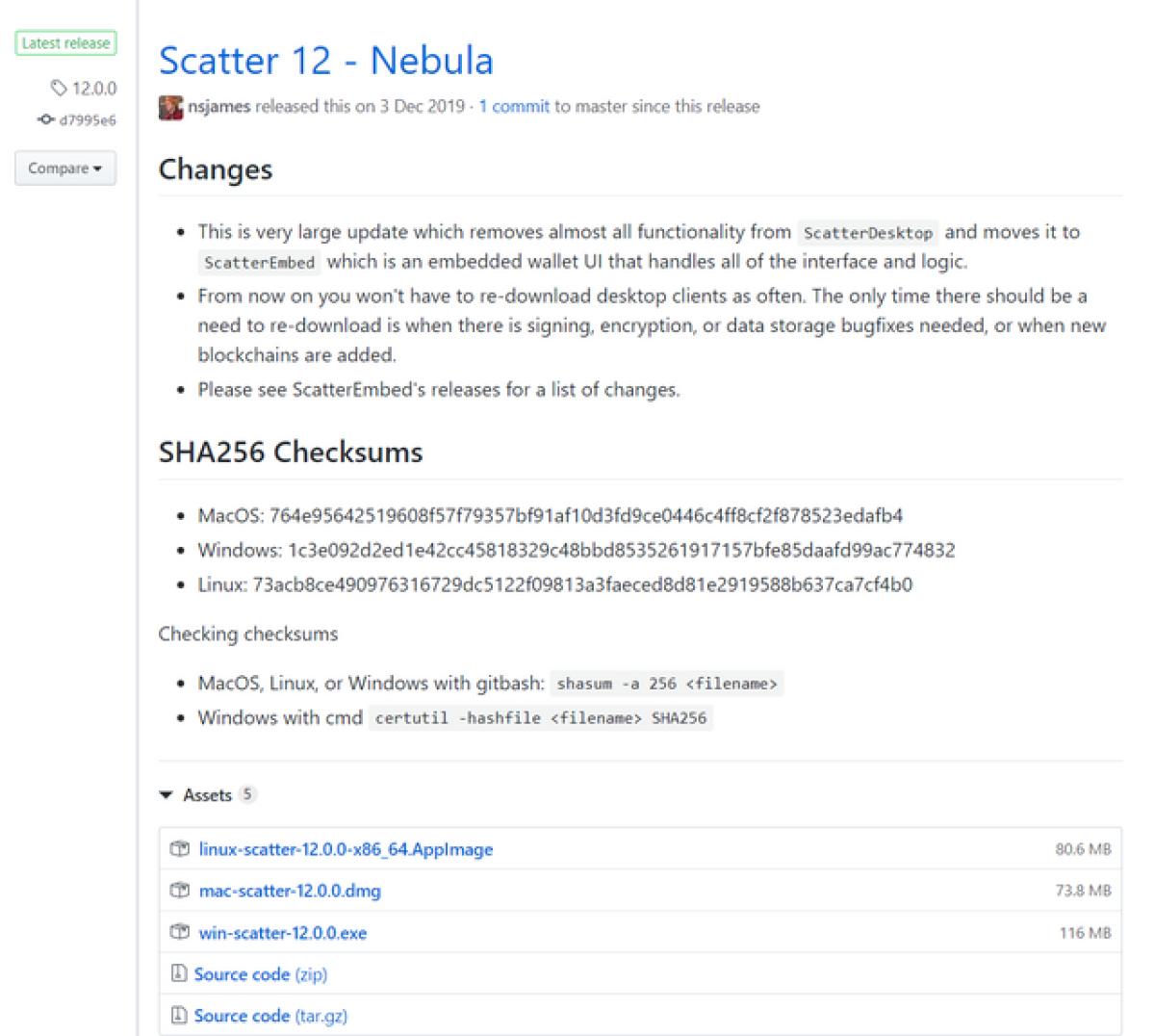Click package icon beside the win exe asset
The width and height of the screenshot is (1155, 1036).
coord(179,932)
